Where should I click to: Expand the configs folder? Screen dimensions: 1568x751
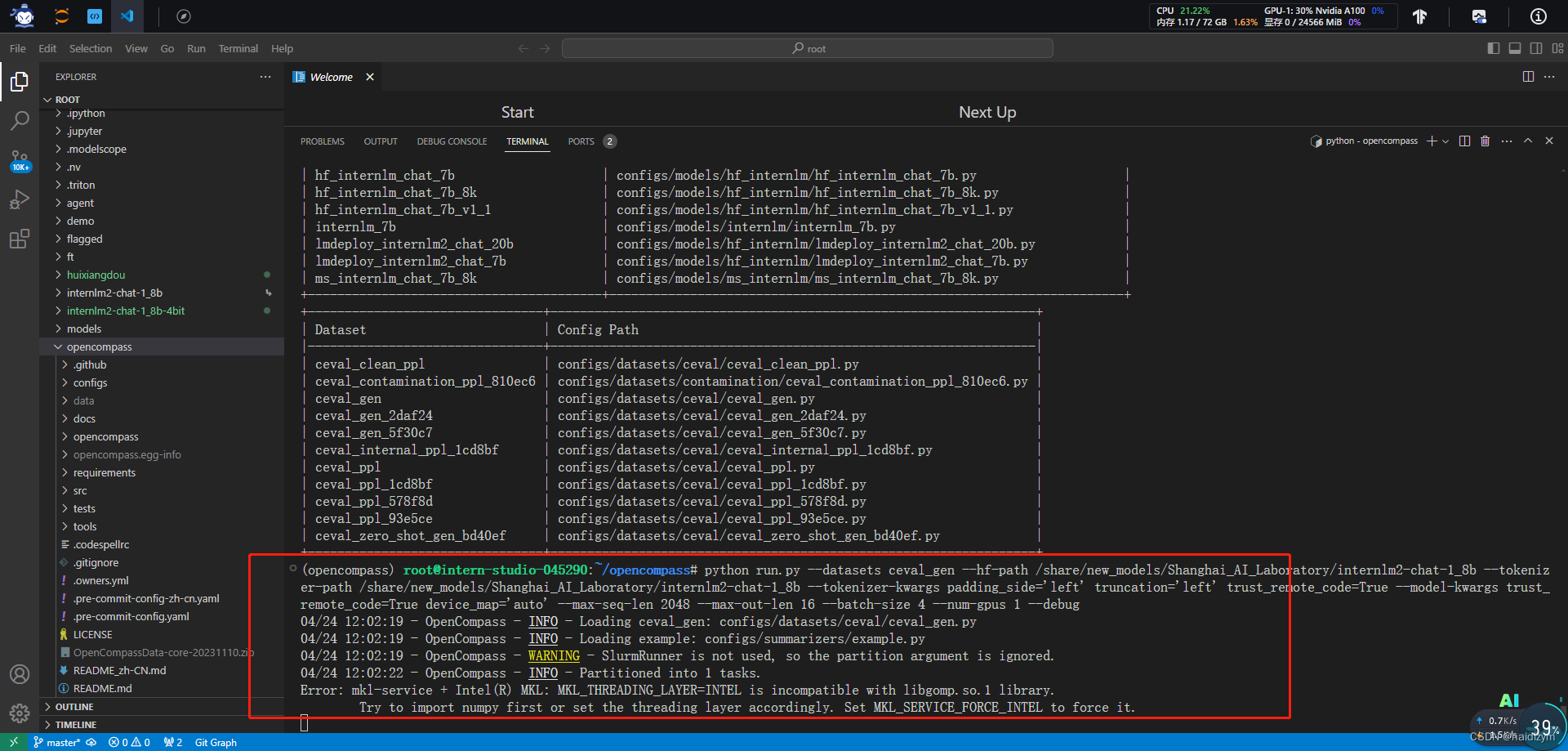click(162, 382)
